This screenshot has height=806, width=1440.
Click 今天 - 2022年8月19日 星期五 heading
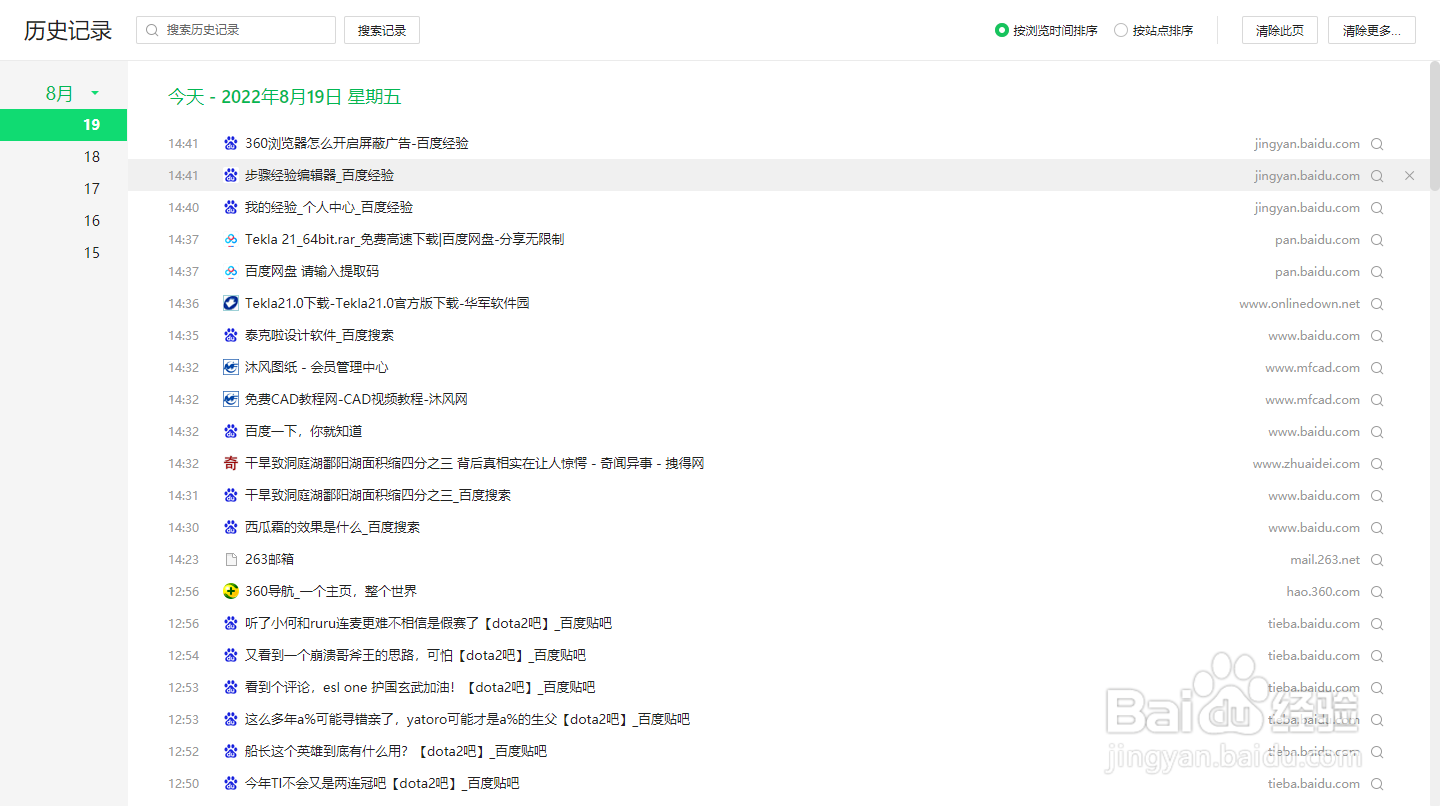pyautogui.click(x=284, y=97)
